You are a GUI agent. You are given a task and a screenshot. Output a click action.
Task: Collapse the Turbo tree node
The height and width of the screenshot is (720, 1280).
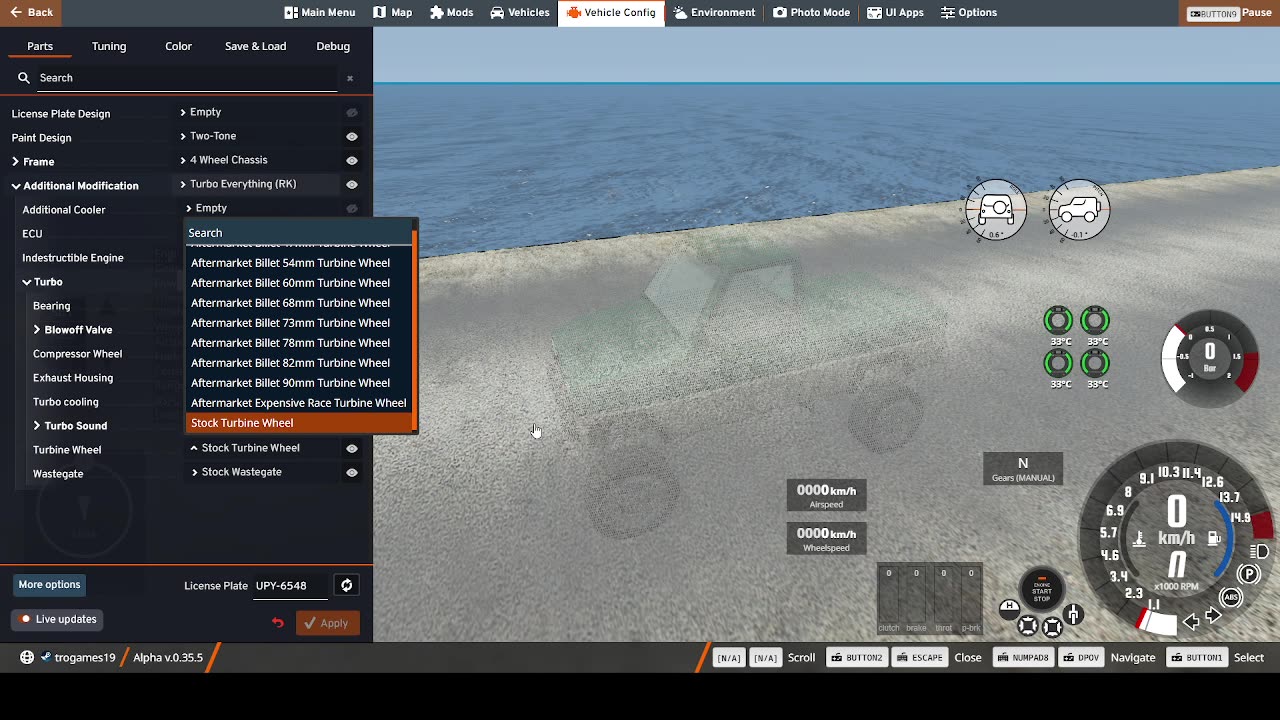tap(27, 282)
